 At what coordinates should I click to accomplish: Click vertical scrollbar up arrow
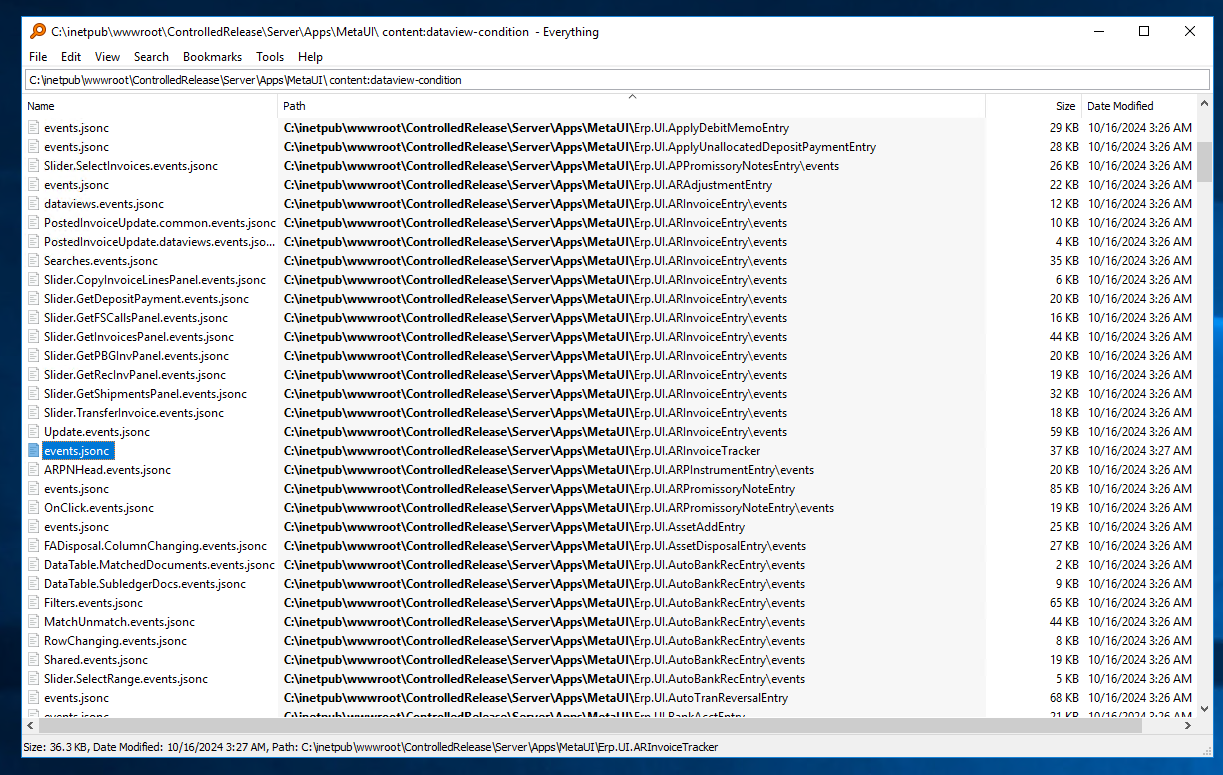tap(1205, 104)
